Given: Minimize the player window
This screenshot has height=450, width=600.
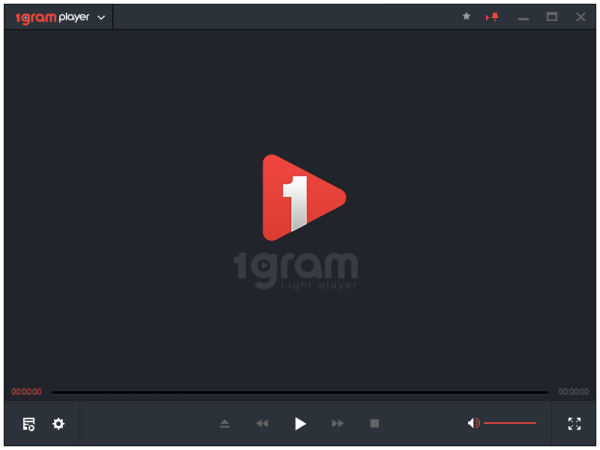Looking at the screenshot, I should click(x=523, y=17).
